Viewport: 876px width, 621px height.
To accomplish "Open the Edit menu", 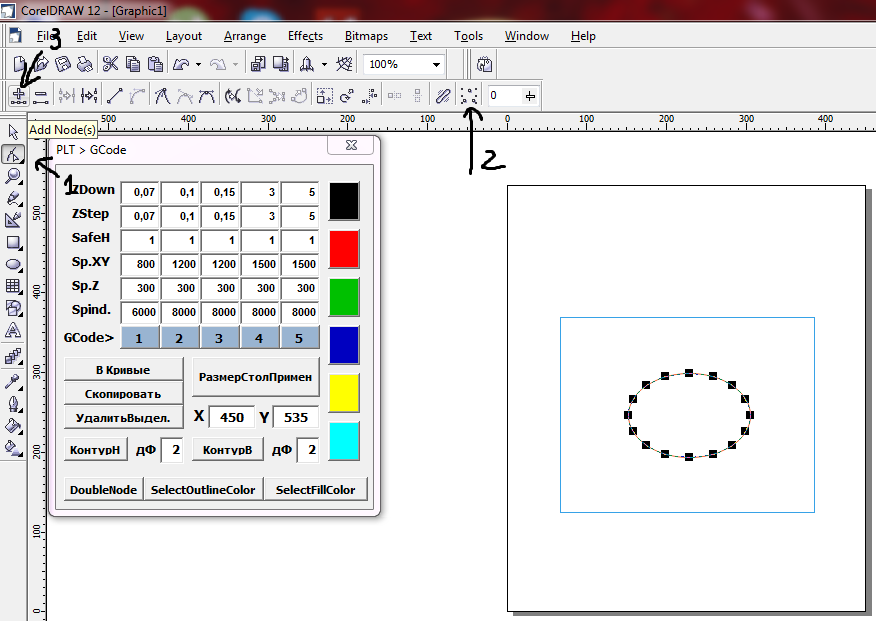I will pyautogui.click(x=87, y=36).
